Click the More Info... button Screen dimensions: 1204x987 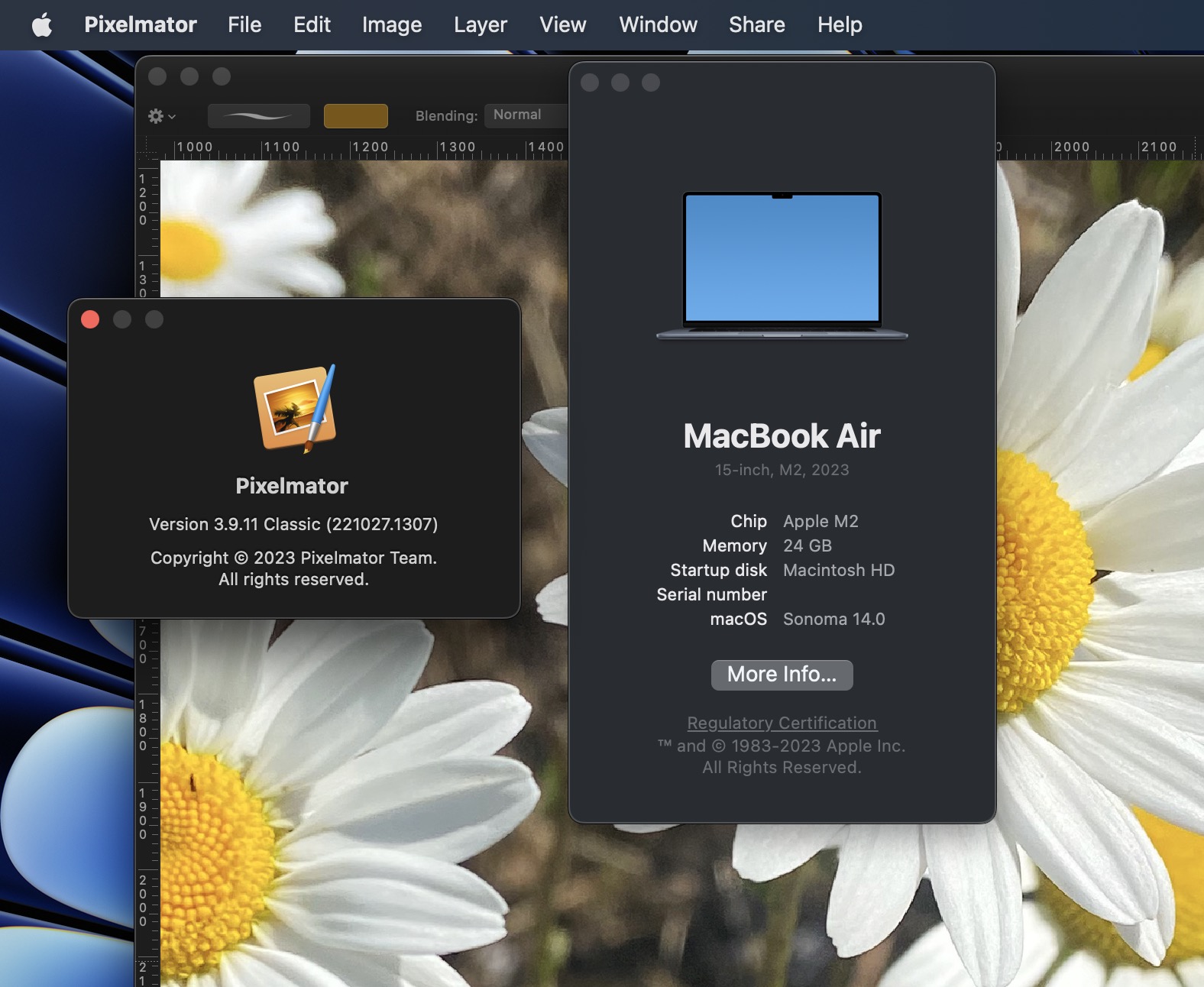click(x=782, y=675)
